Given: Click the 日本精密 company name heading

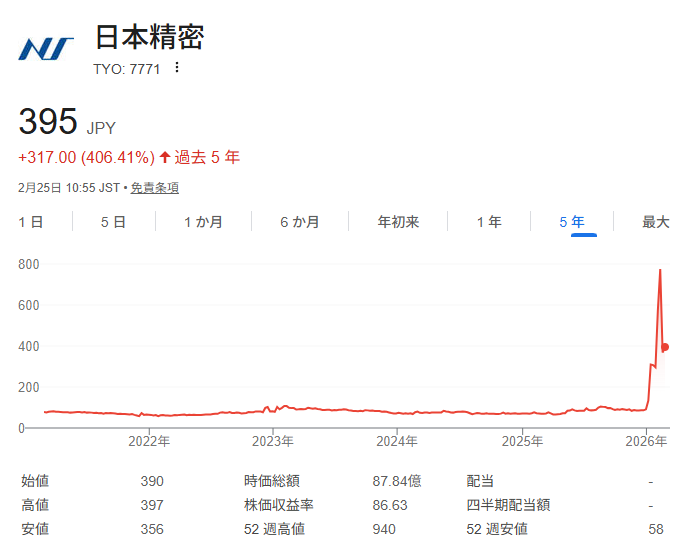Looking at the screenshot, I should click(x=149, y=38).
